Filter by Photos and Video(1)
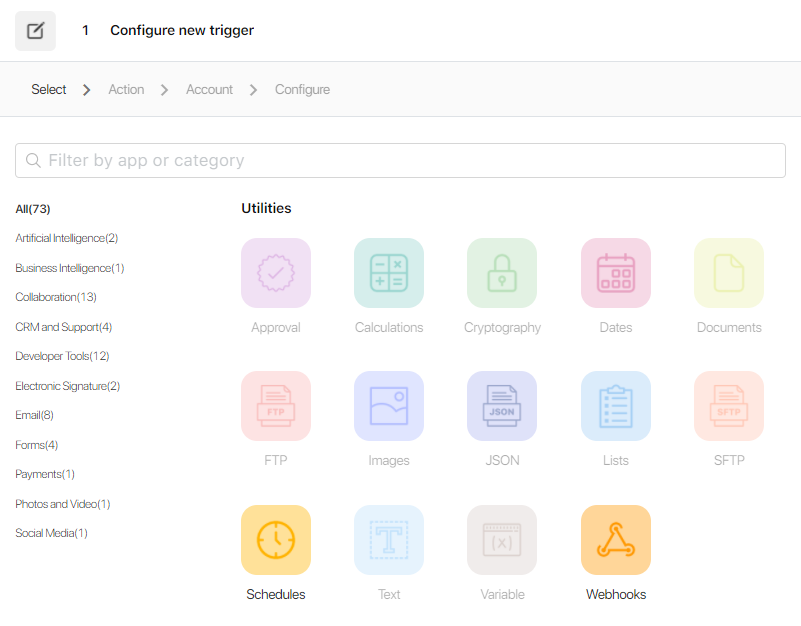Viewport: 801px width, 626px height. (x=63, y=504)
